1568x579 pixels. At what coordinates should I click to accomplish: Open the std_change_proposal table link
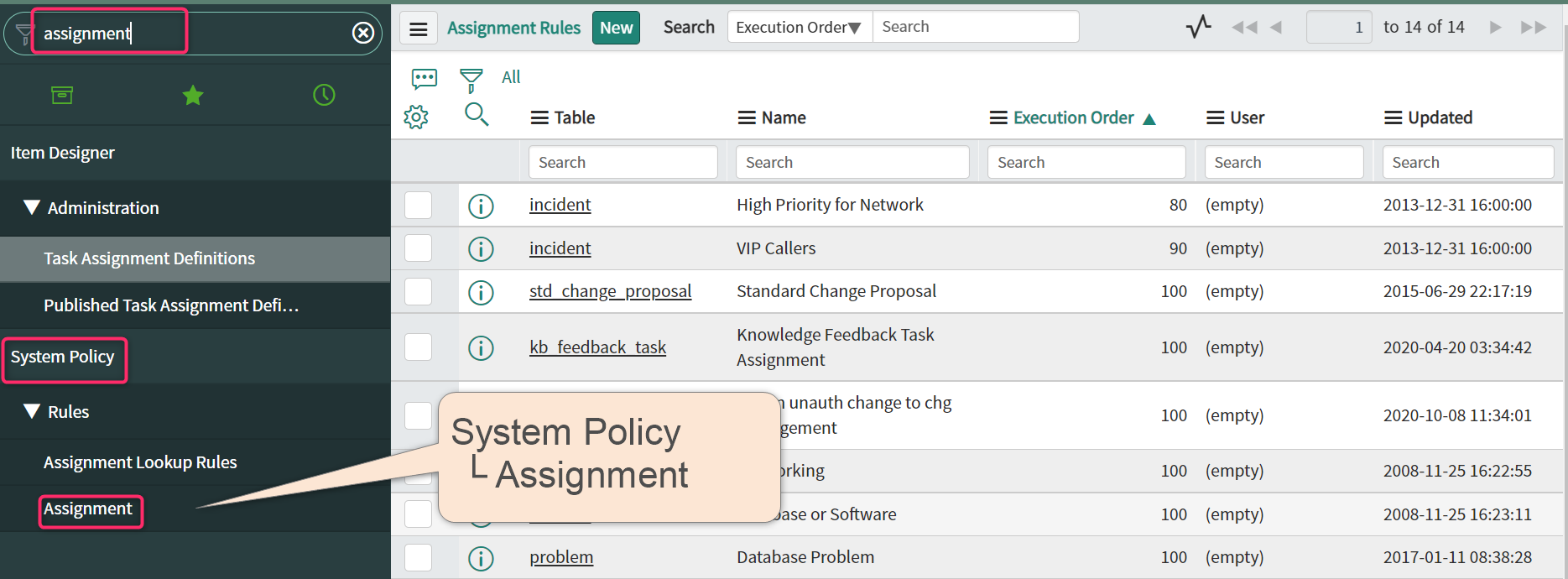[610, 291]
